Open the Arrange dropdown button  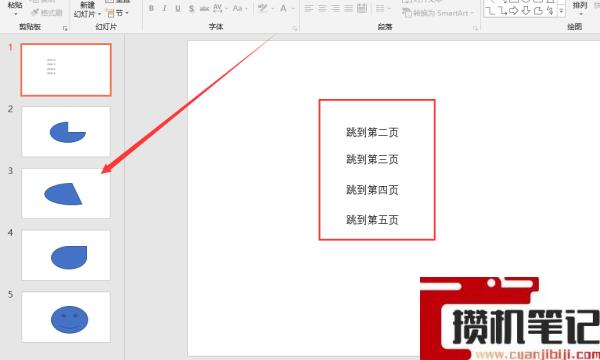tap(580, 8)
